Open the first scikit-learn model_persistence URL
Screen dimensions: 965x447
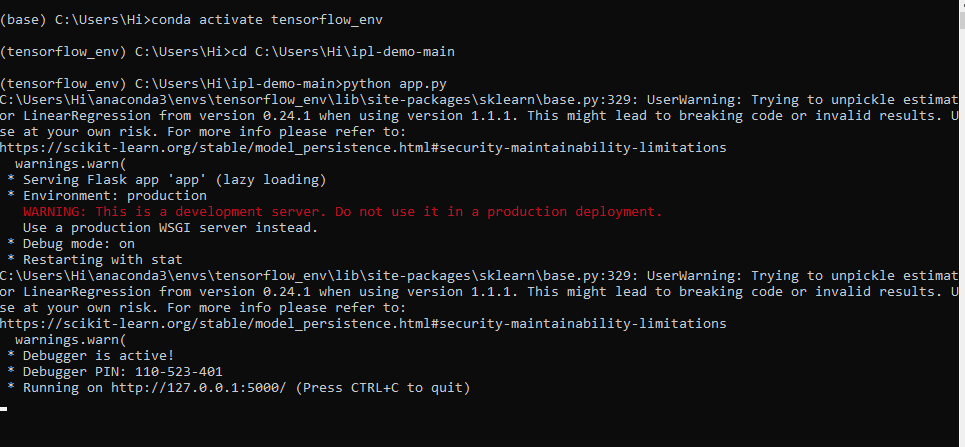point(363,148)
